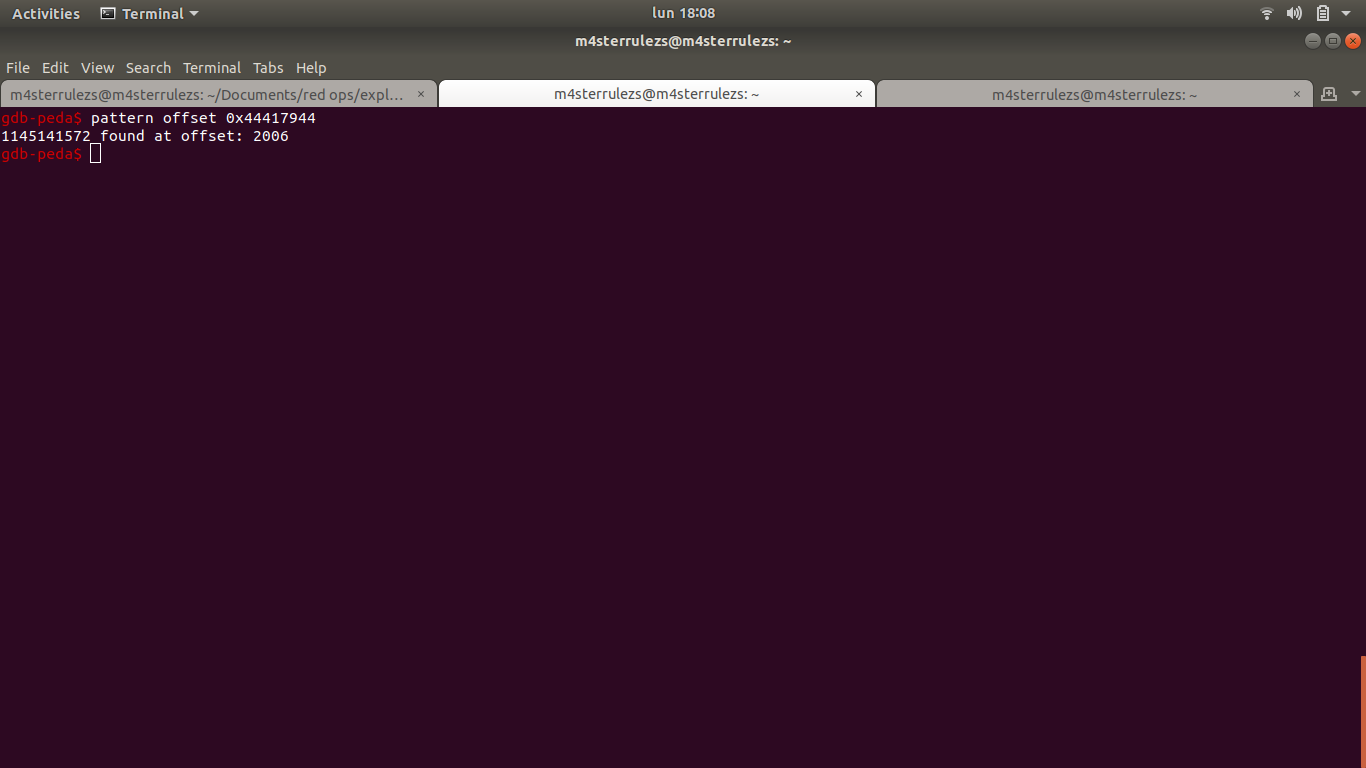
Task: Open the Tabs menu
Action: [268, 68]
